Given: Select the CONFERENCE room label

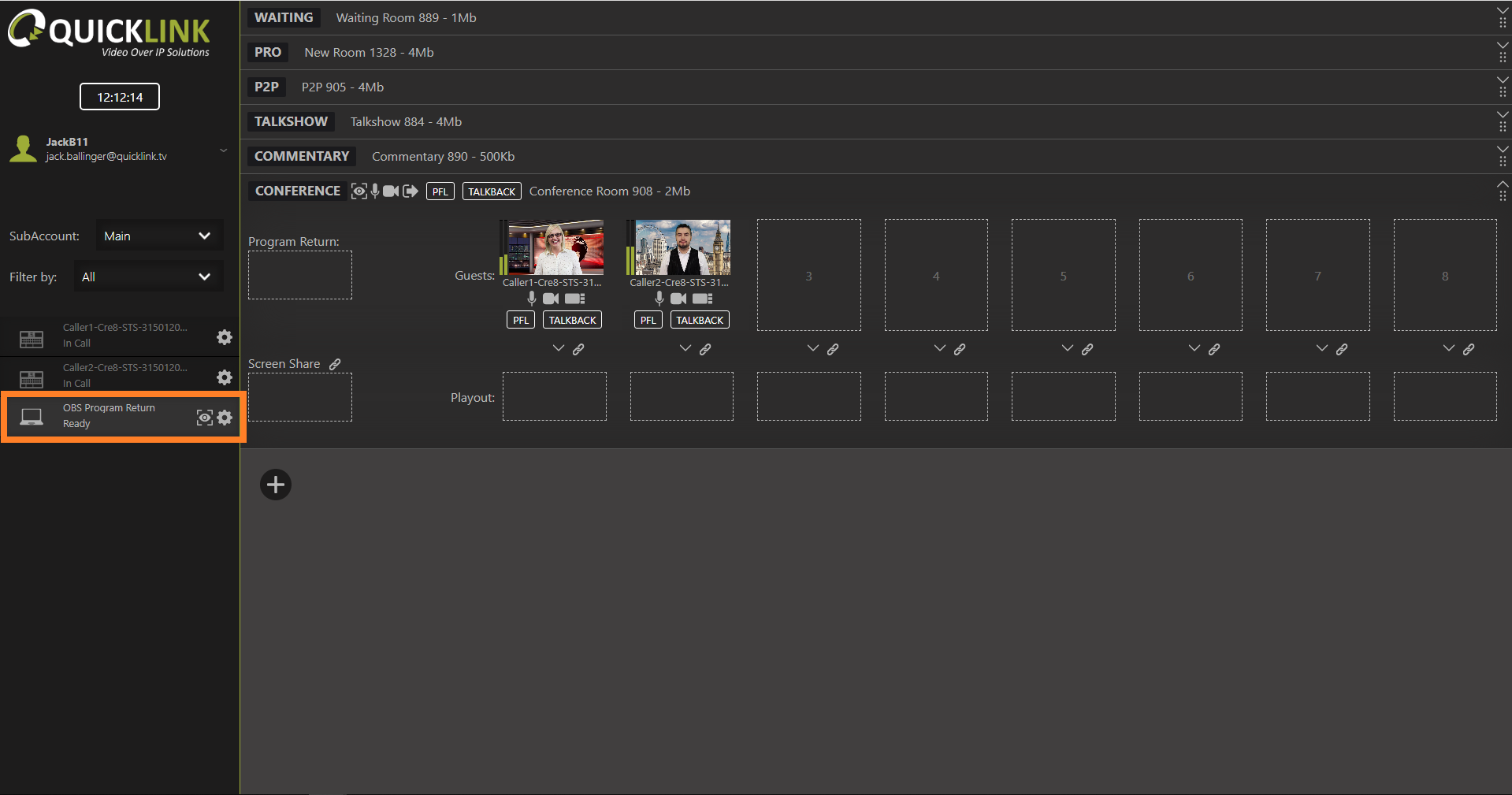Looking at the screenshot, I should tap(298, 191).
